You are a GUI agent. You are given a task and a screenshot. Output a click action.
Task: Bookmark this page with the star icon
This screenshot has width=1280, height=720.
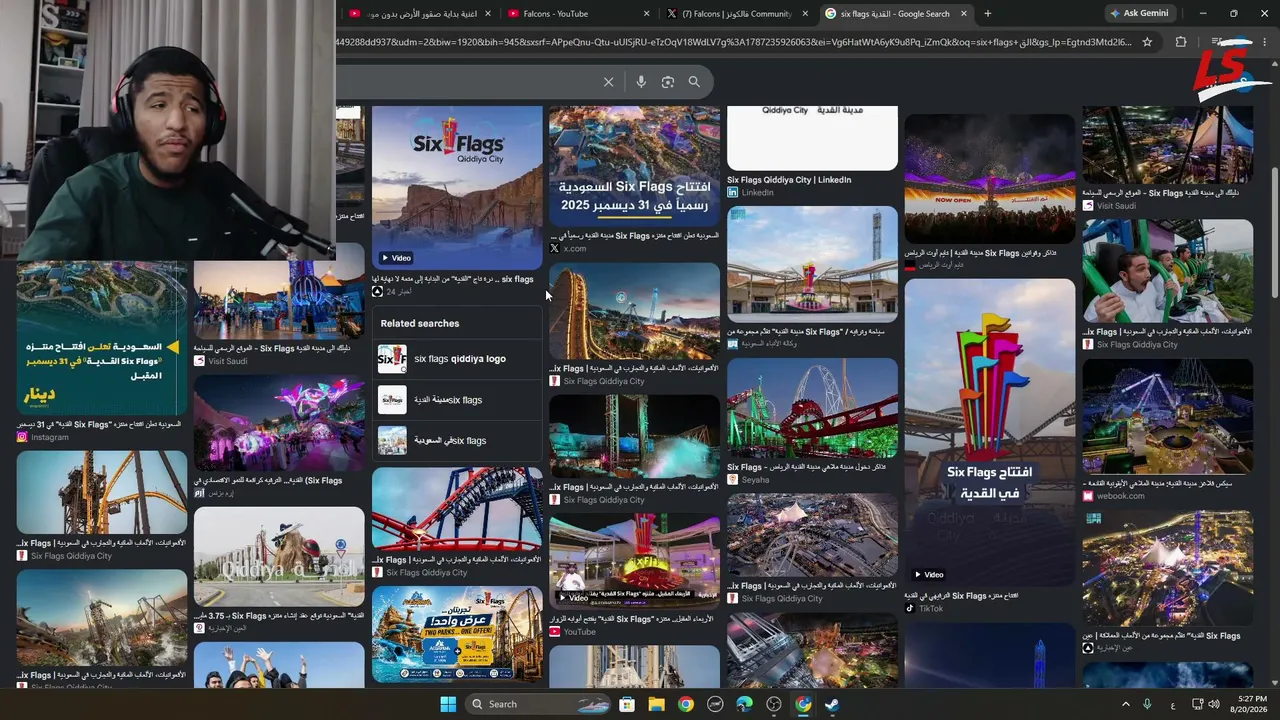click(x=1147, y=42)
